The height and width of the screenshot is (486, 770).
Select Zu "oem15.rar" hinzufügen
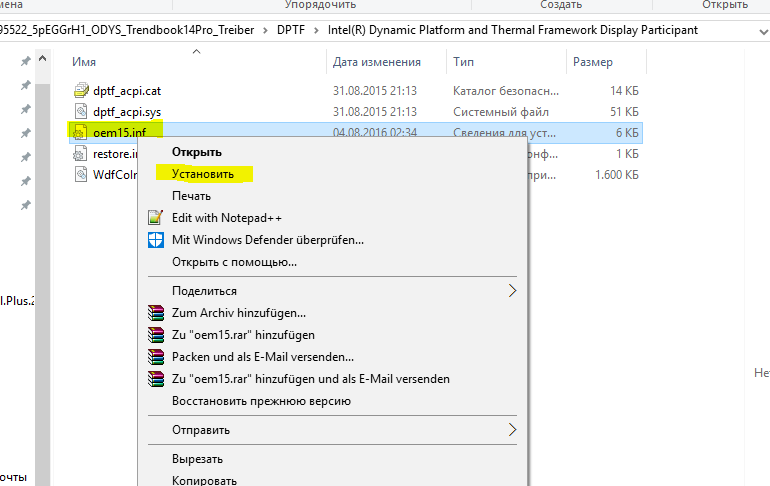pyautogui.click(x=243, y=335)
